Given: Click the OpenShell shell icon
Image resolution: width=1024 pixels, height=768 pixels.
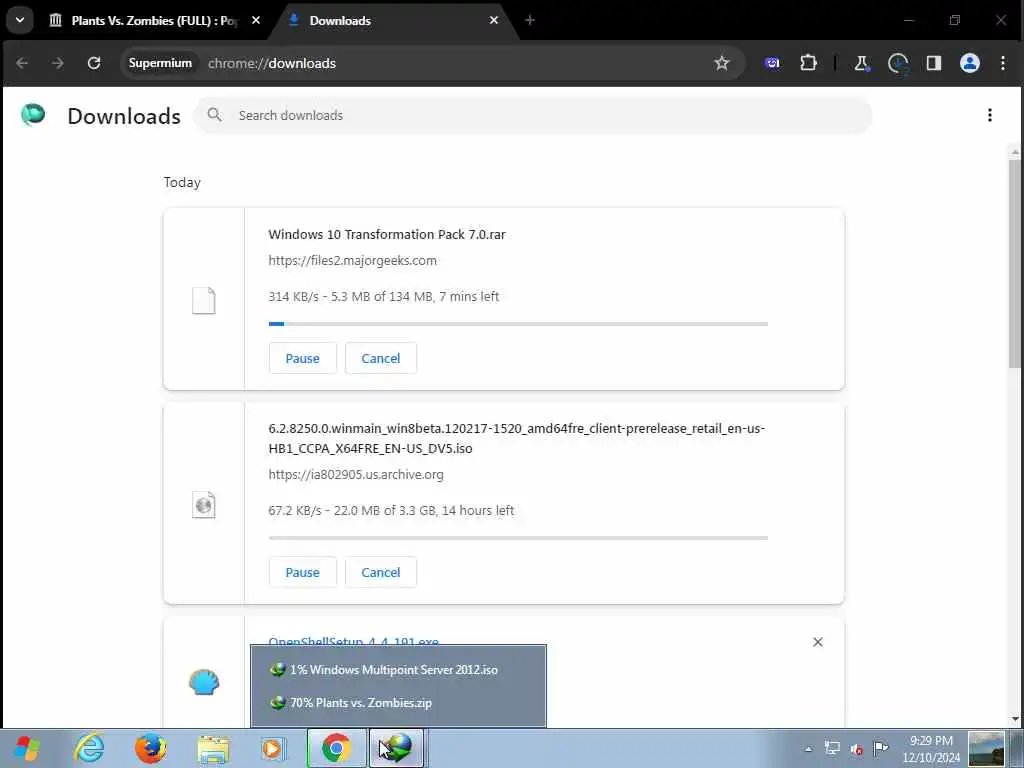Looking at the screenshot, I should [204, 682].
